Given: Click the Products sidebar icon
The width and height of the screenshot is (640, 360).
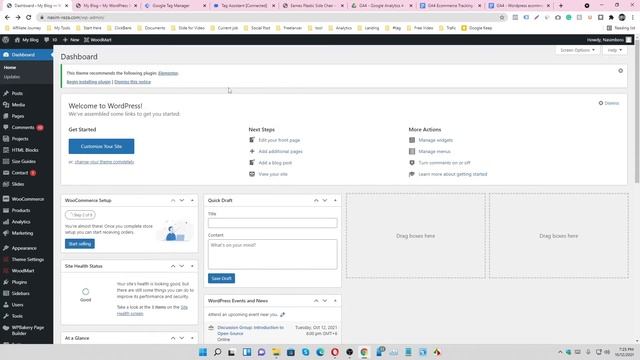Looking at the screenshot, I should pos(6,210).
